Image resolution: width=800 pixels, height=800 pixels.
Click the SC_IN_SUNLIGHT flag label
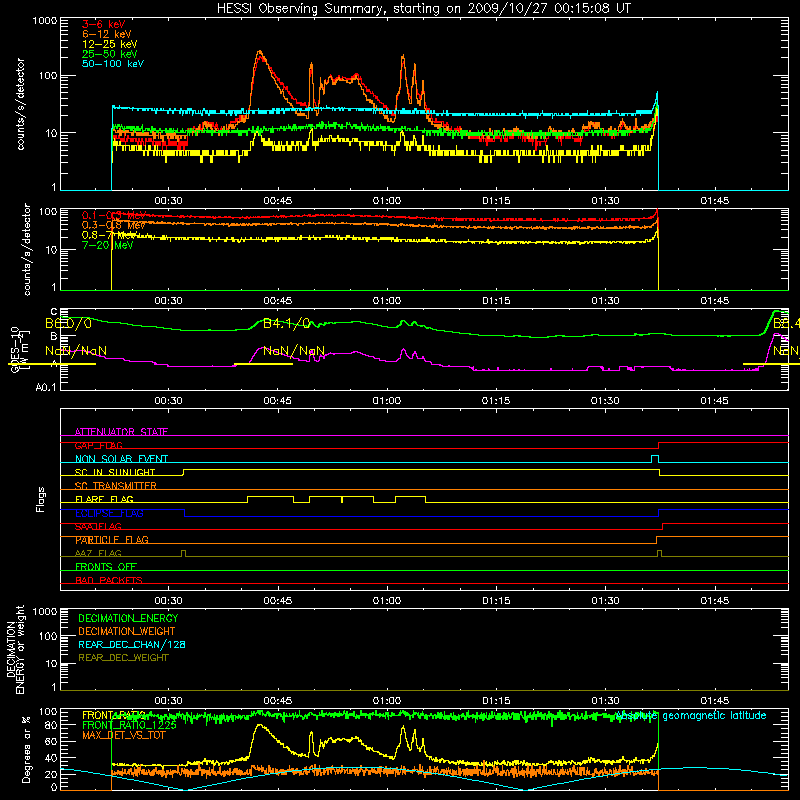coord(115,472)
